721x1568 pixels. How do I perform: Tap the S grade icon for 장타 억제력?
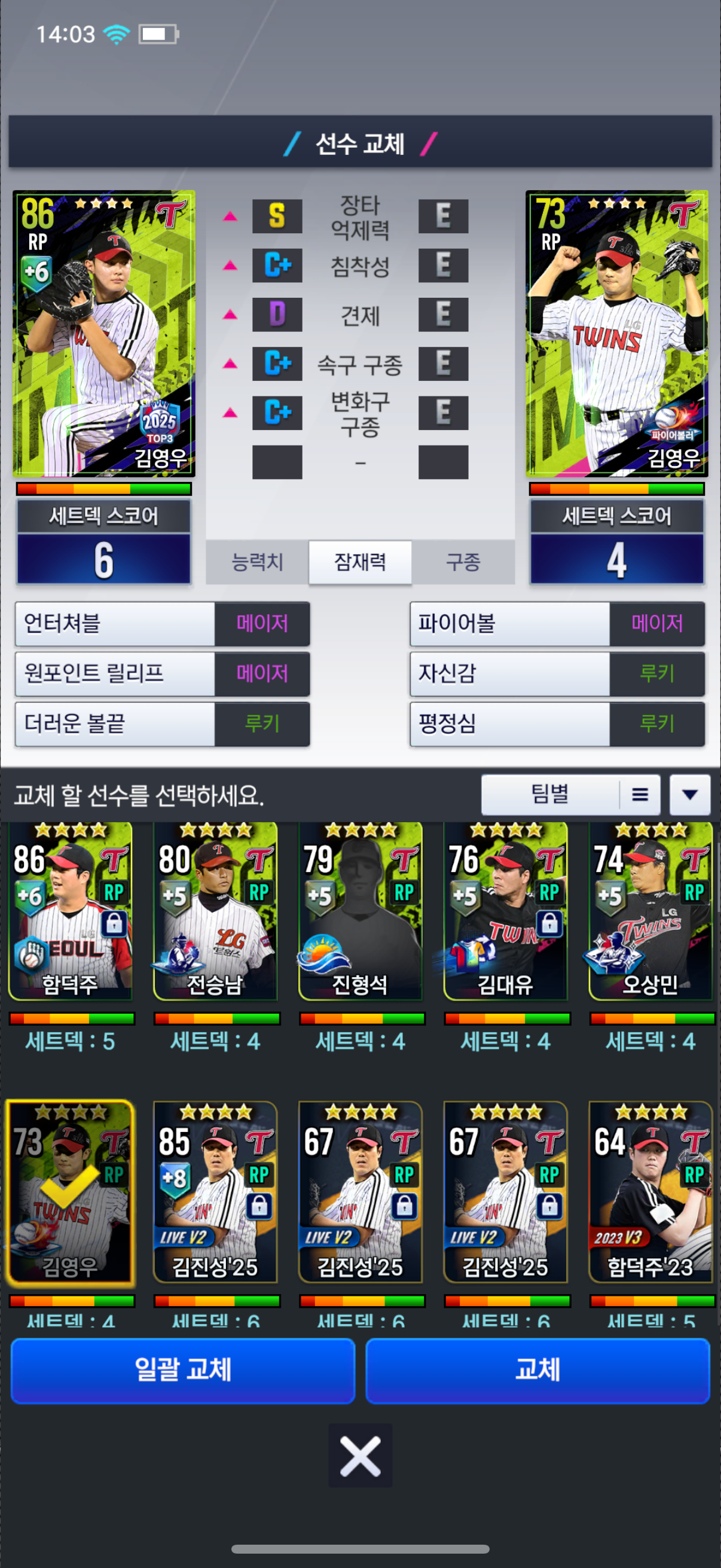point(277,216)
